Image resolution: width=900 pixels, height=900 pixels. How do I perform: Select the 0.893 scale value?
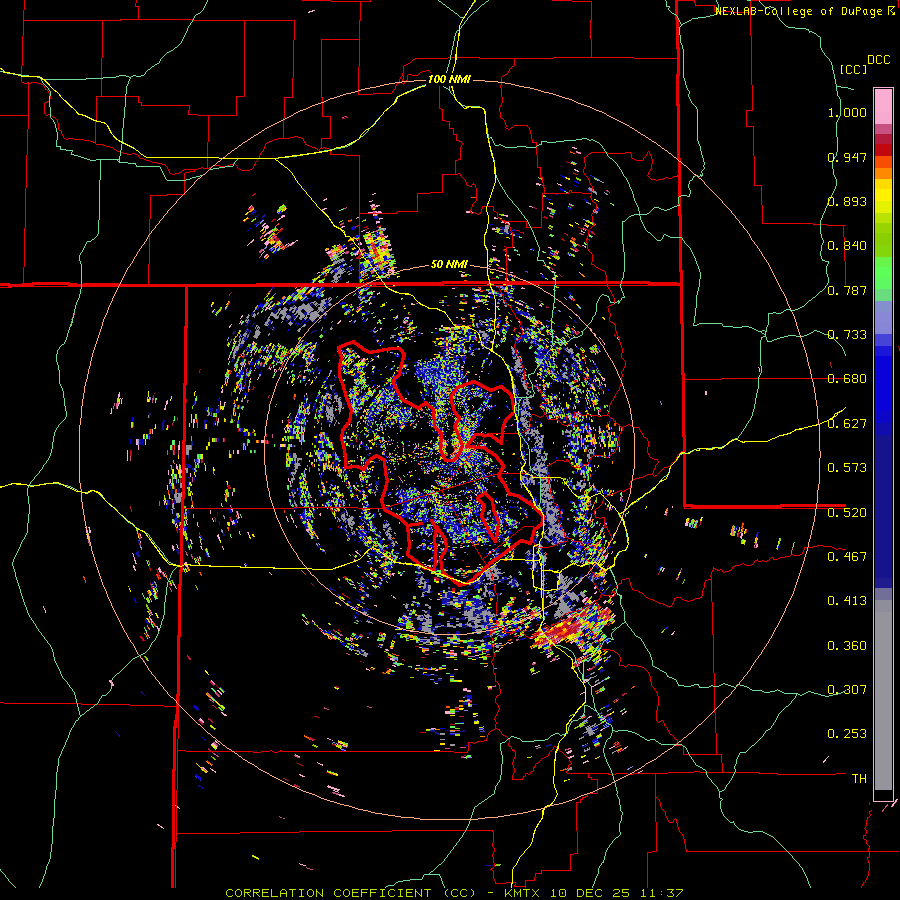[847, 201]
